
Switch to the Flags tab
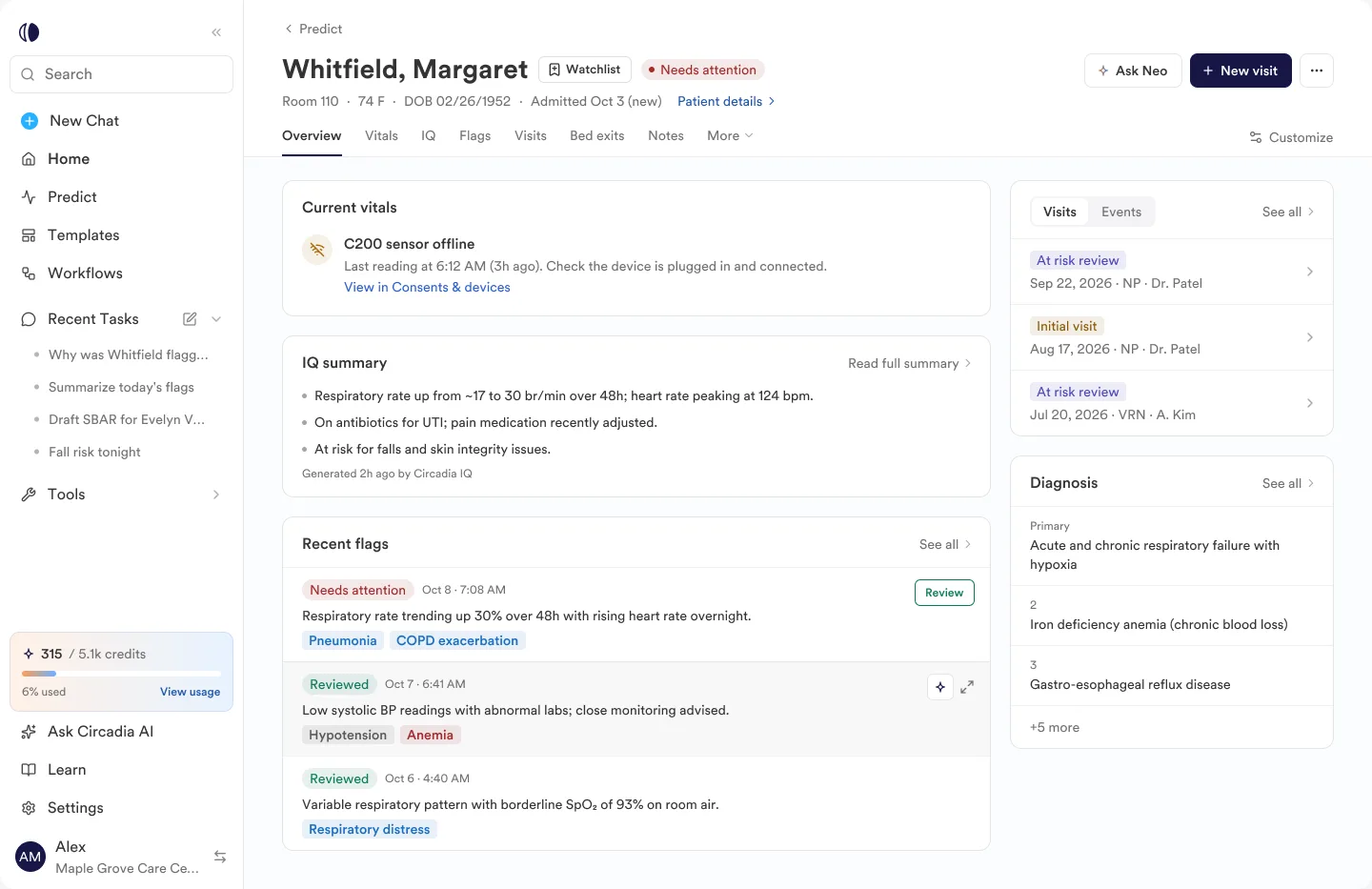coord(474,135)
